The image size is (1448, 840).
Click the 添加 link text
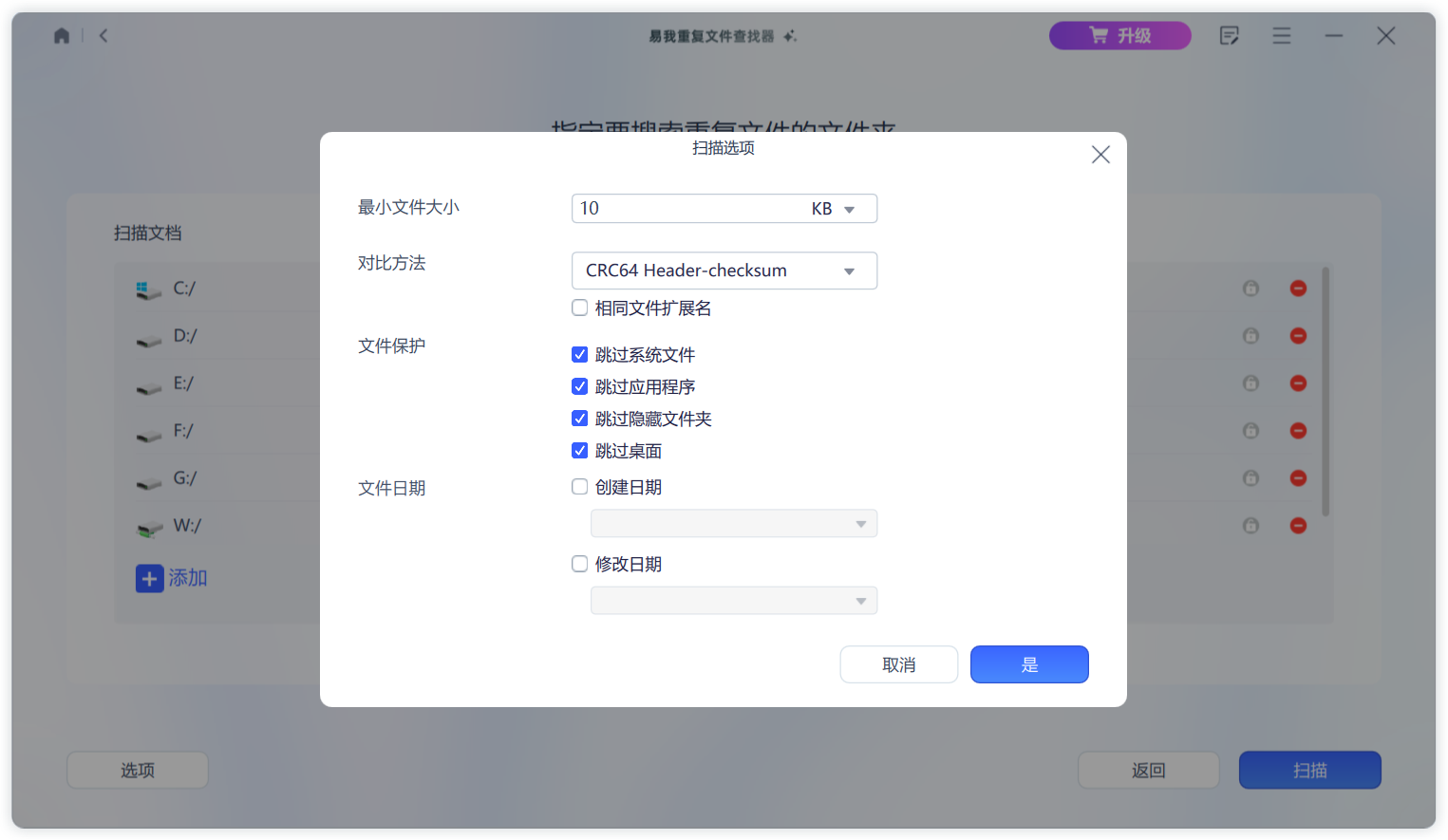[x=188, y=578]
